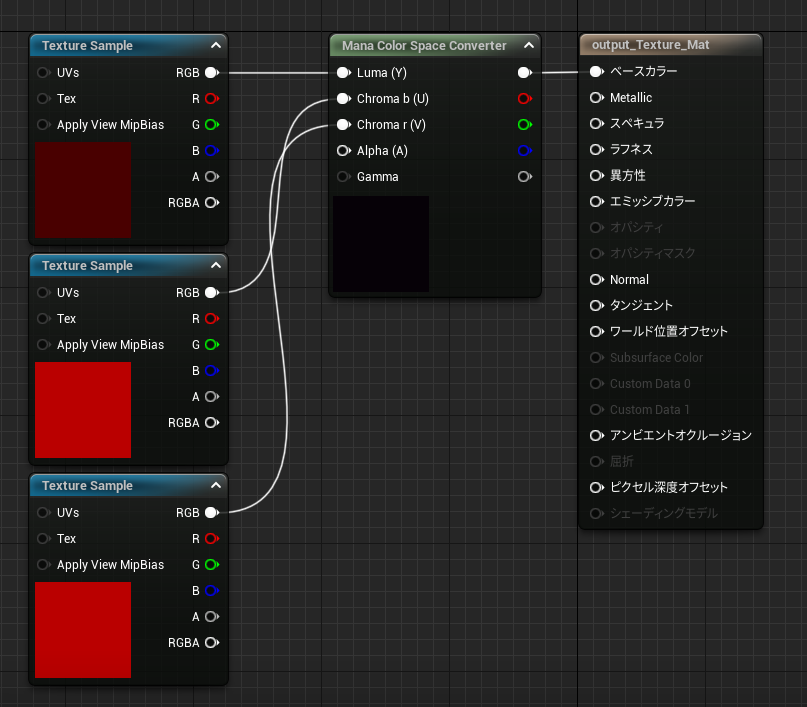This screenshot has height=707, width=807.
Task: Click the dark red preview on top Texture Sample
Action: (83, 190)
